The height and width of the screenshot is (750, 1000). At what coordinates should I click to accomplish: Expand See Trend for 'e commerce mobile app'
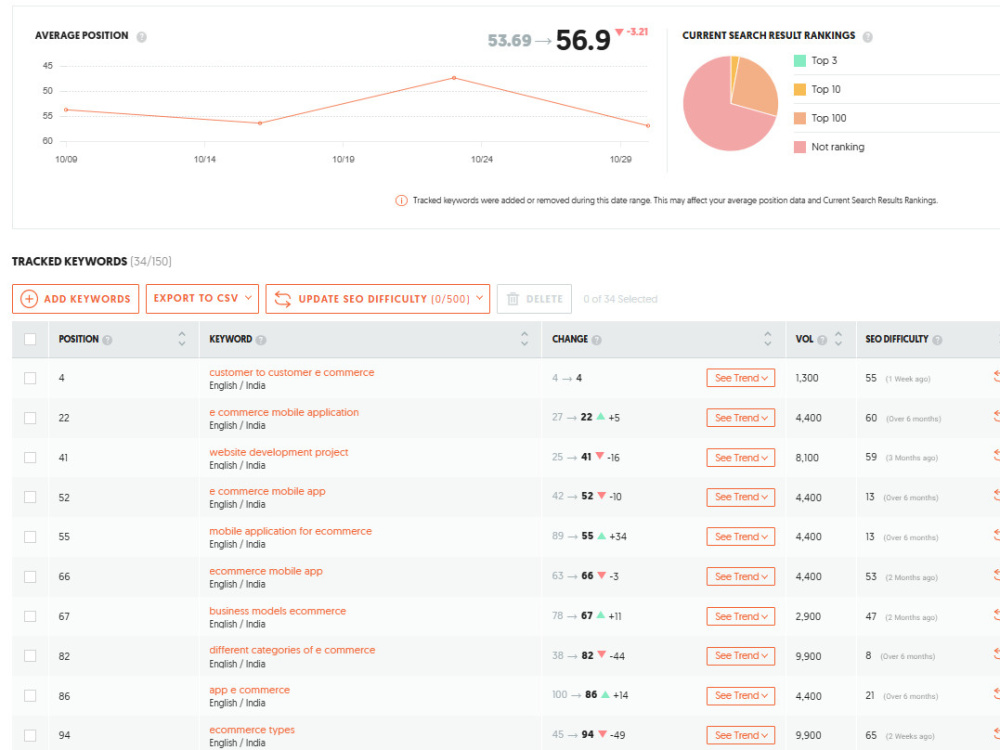(740, 497)
